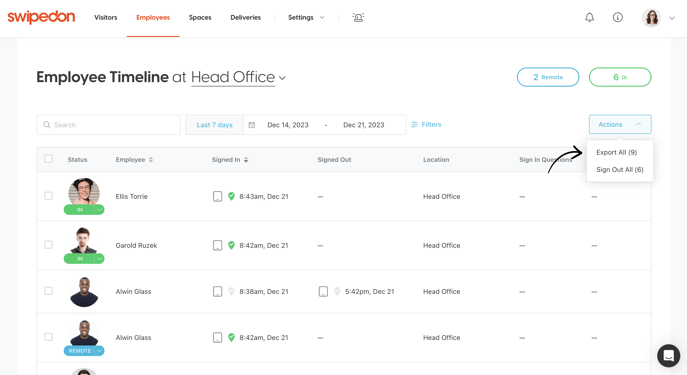Open the chat support widget
The height and width of the screenshot is (375, 687).
(x=668, y=355)
